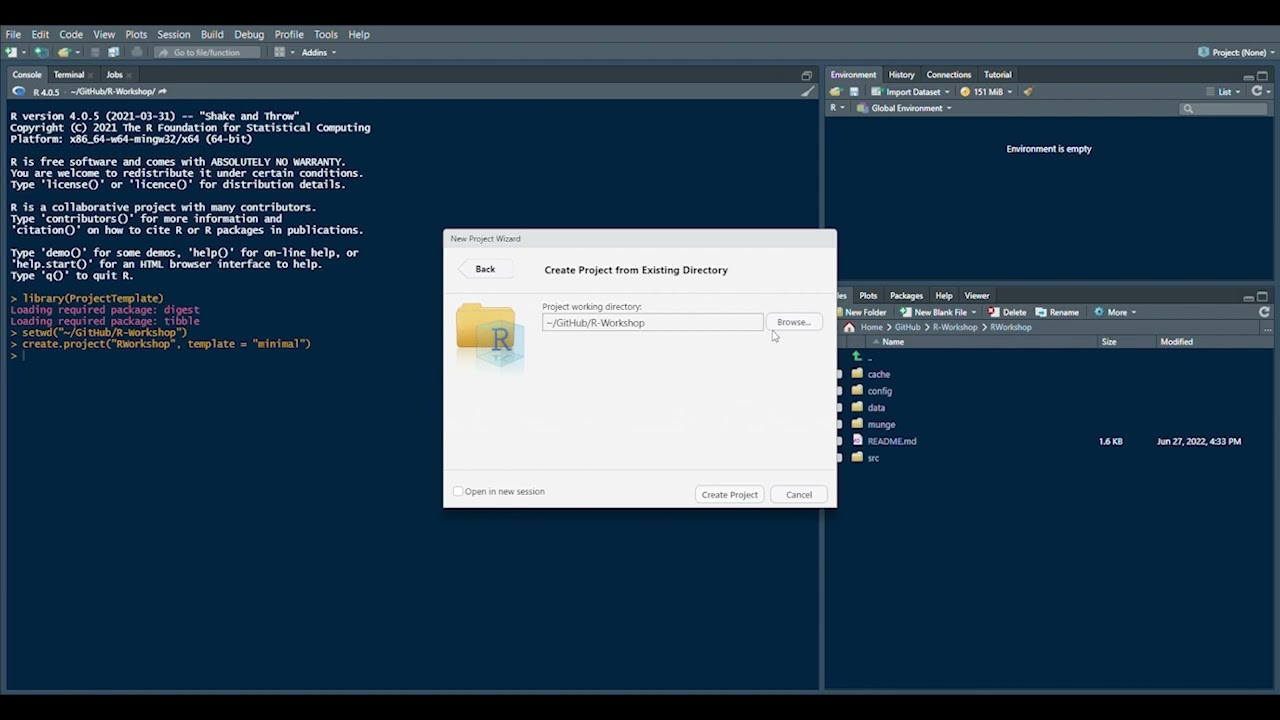The image size is (1280, 720).
Task: Click the Delete button in Files pane
Action: pos(1007,312)
